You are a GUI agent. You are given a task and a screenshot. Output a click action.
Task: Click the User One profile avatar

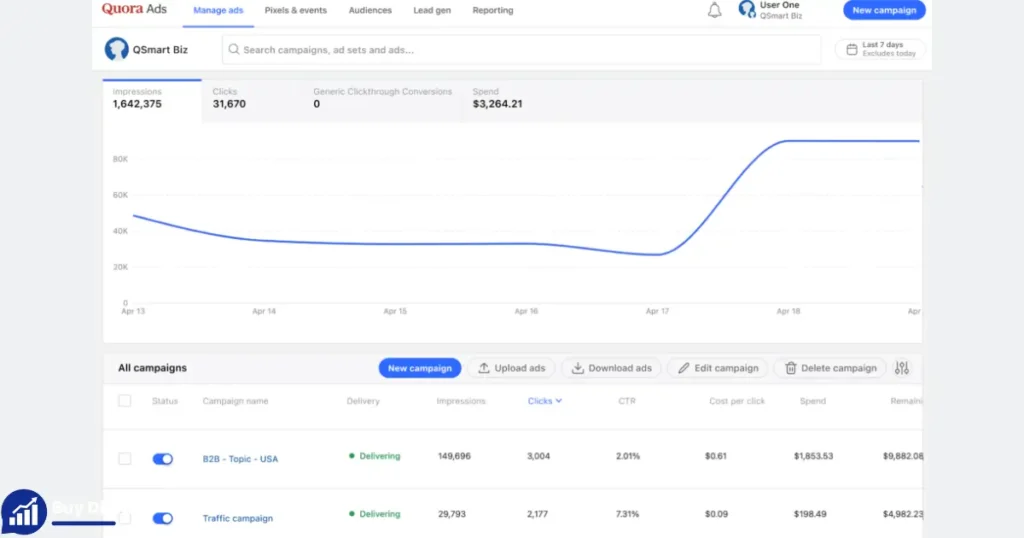pyautogui.click(x=746, y=9)
